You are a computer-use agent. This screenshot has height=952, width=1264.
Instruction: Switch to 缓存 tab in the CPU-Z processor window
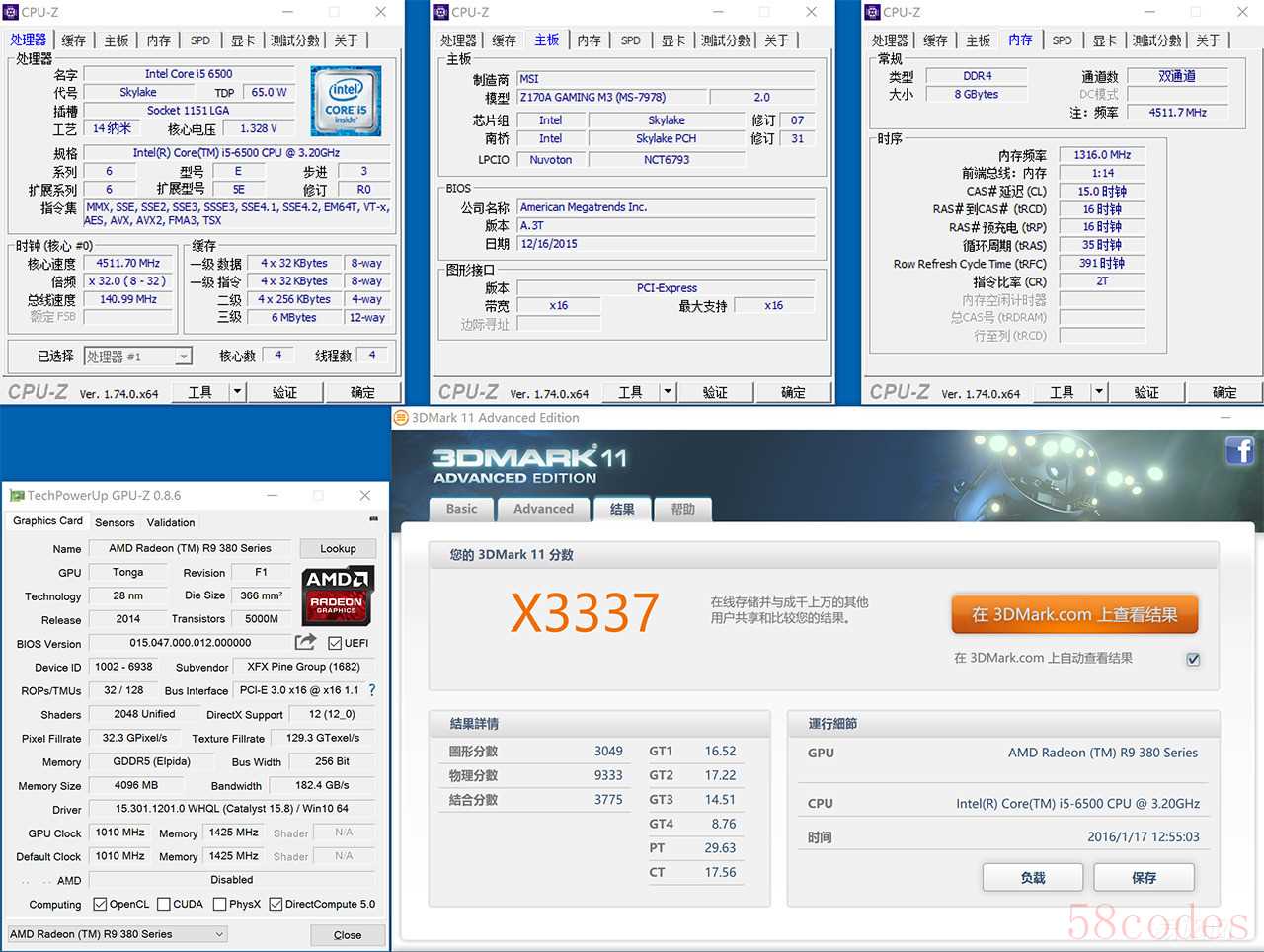[x=74, y=40]
